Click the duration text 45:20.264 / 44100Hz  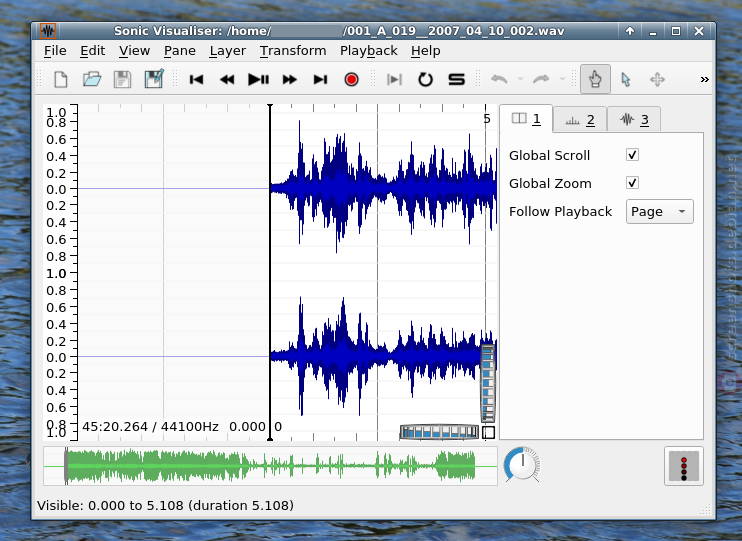tap(150, 426)
